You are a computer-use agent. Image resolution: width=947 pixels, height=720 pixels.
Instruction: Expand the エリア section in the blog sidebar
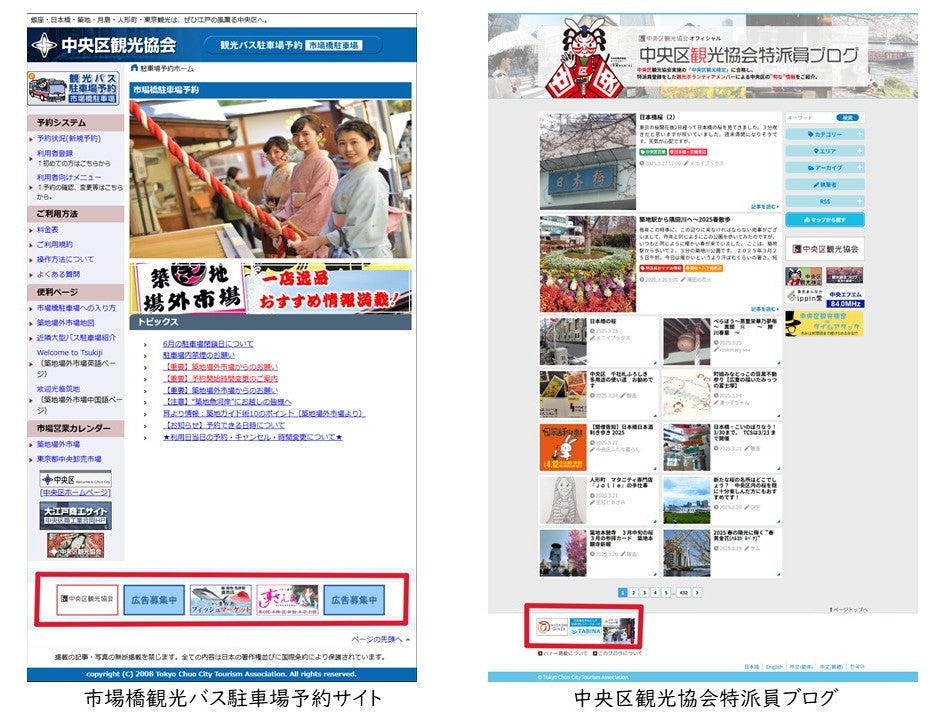[824, 151]
